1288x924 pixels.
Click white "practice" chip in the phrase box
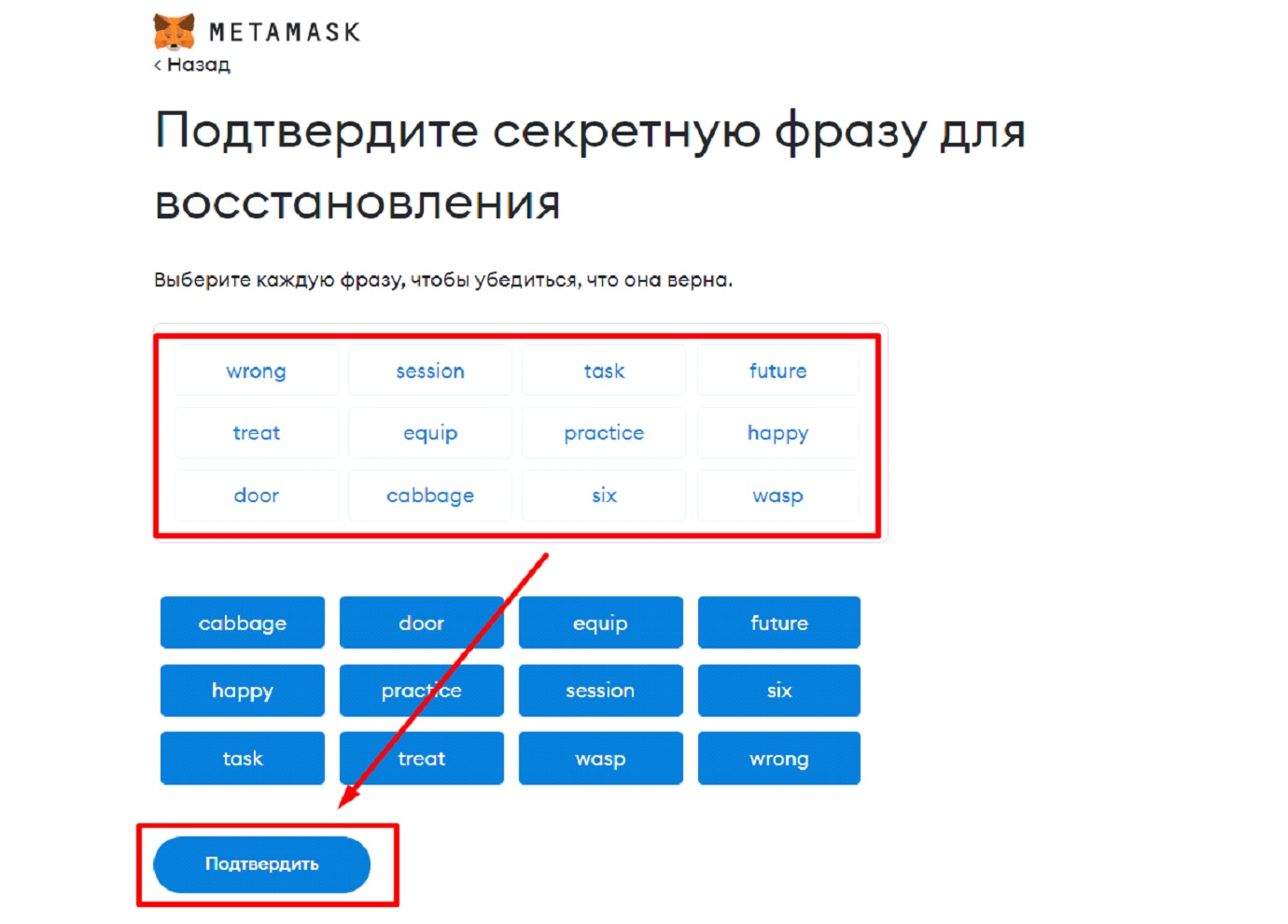pyautogui.click(x=604, y=433)
